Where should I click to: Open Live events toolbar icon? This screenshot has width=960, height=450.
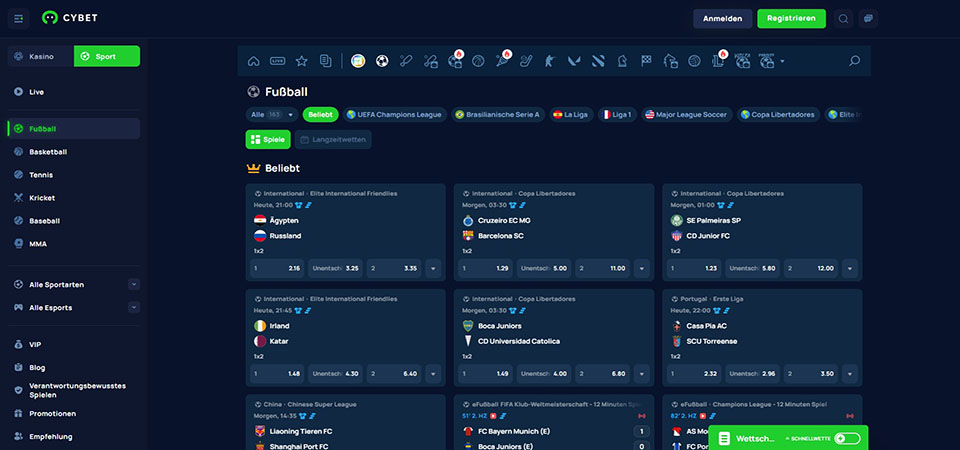278,61
